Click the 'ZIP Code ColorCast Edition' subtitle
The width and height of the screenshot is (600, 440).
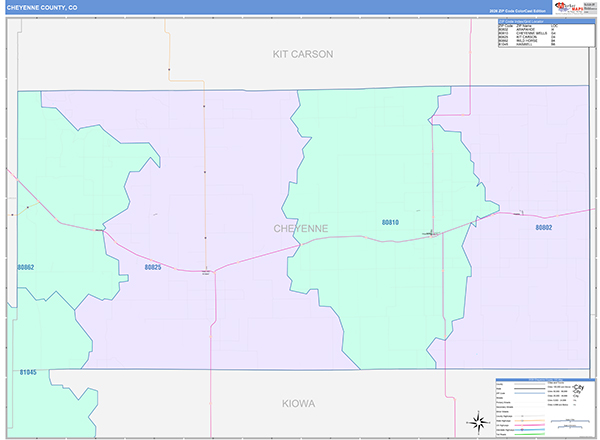517,11
